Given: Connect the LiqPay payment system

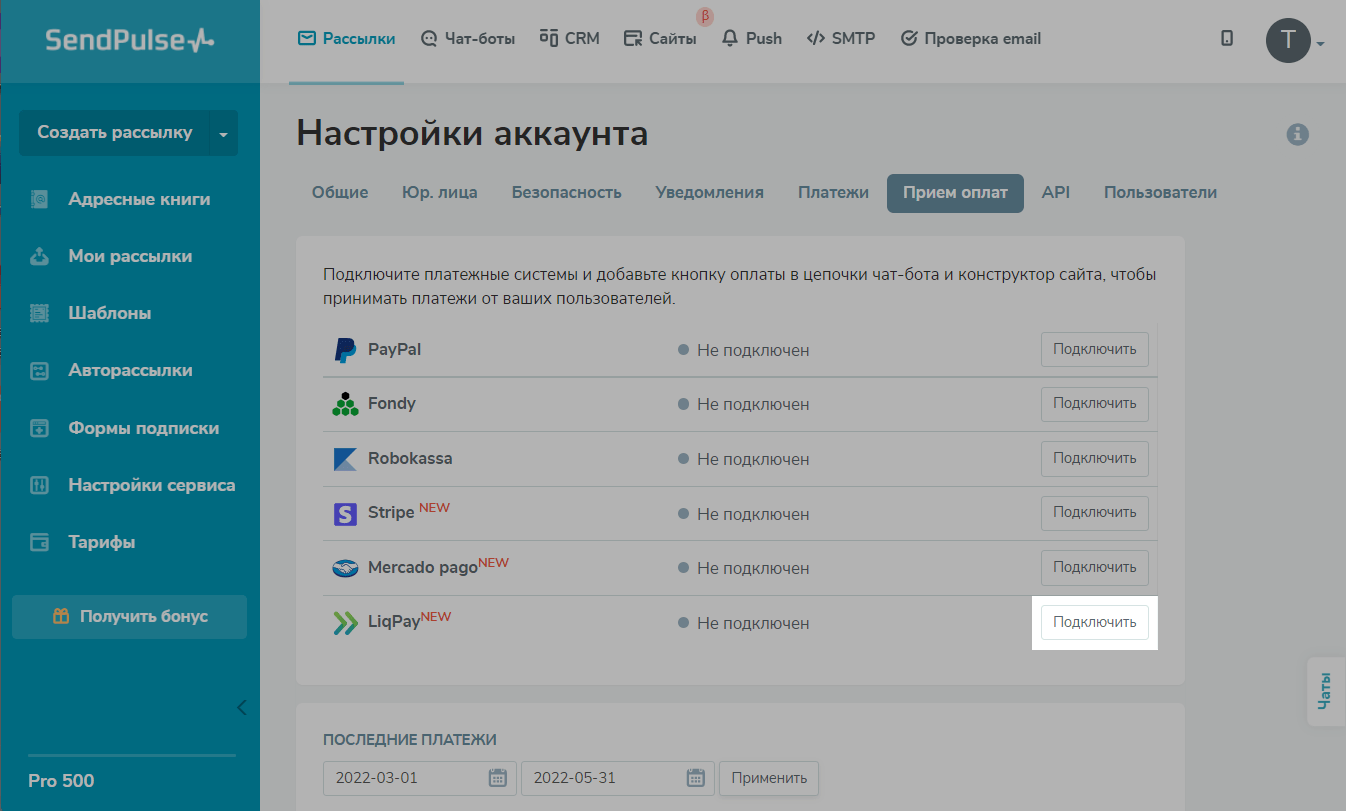Looking at the screenshot, I should (x=1094, y=622).
